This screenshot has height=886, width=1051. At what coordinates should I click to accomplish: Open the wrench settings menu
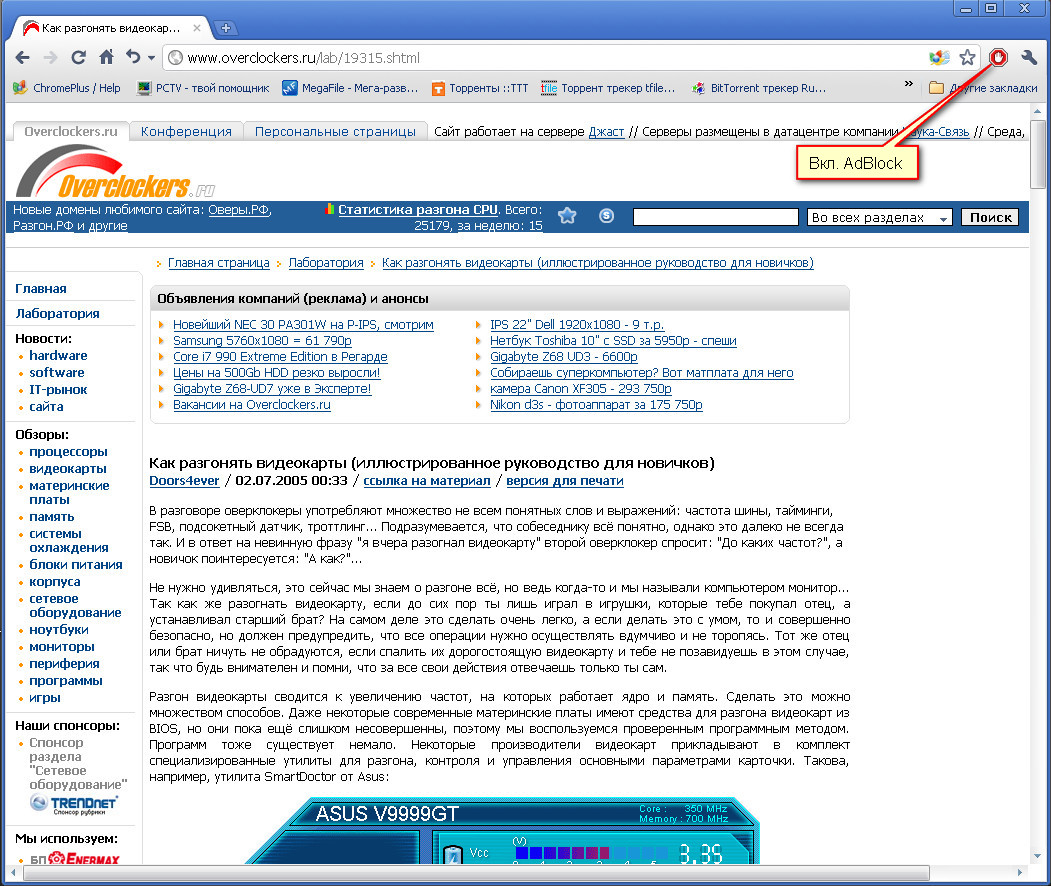tap(1029, 58)
